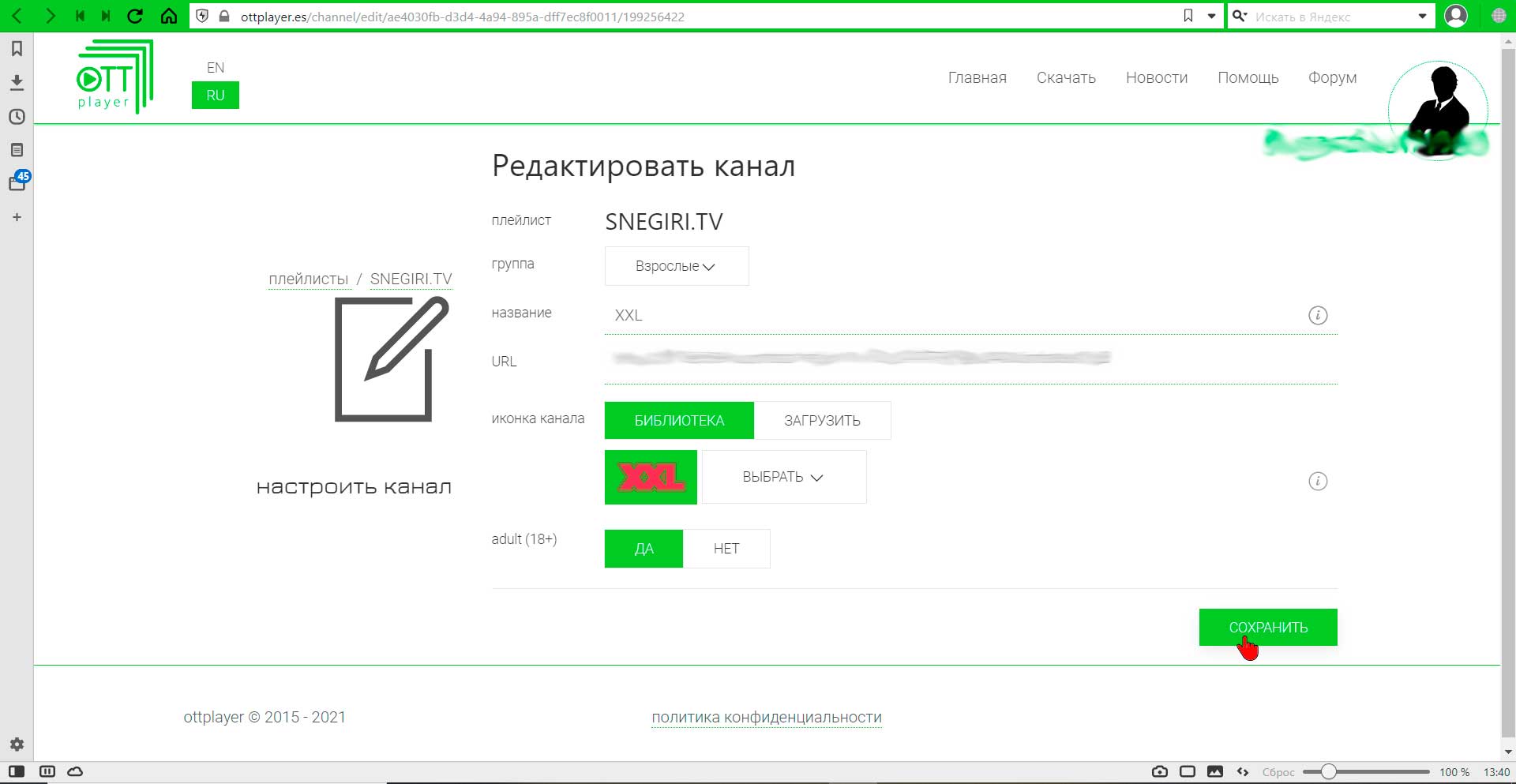Click the green globe icon at top right
The image size is (1516, 784).
tap(1498, 16)
